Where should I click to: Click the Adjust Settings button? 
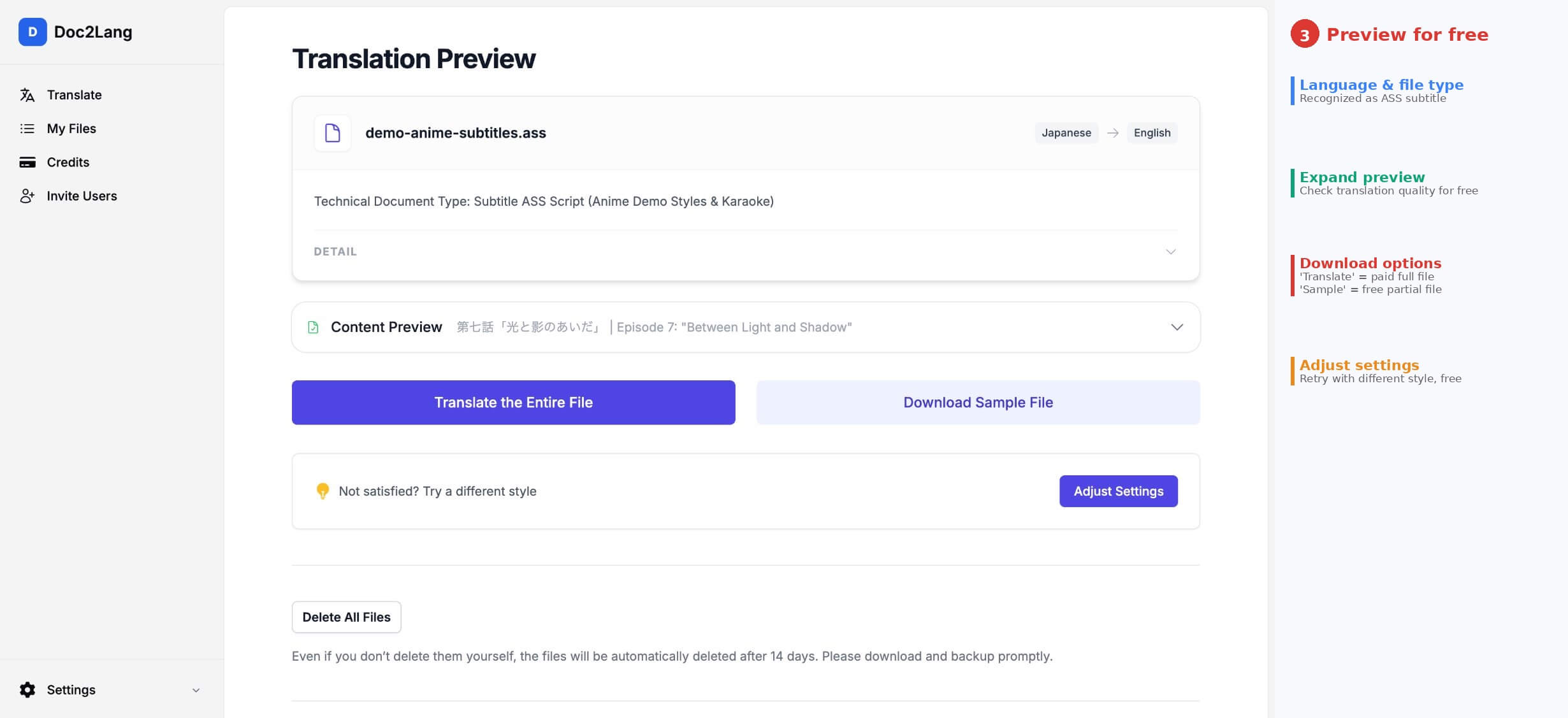[1118, 491]
